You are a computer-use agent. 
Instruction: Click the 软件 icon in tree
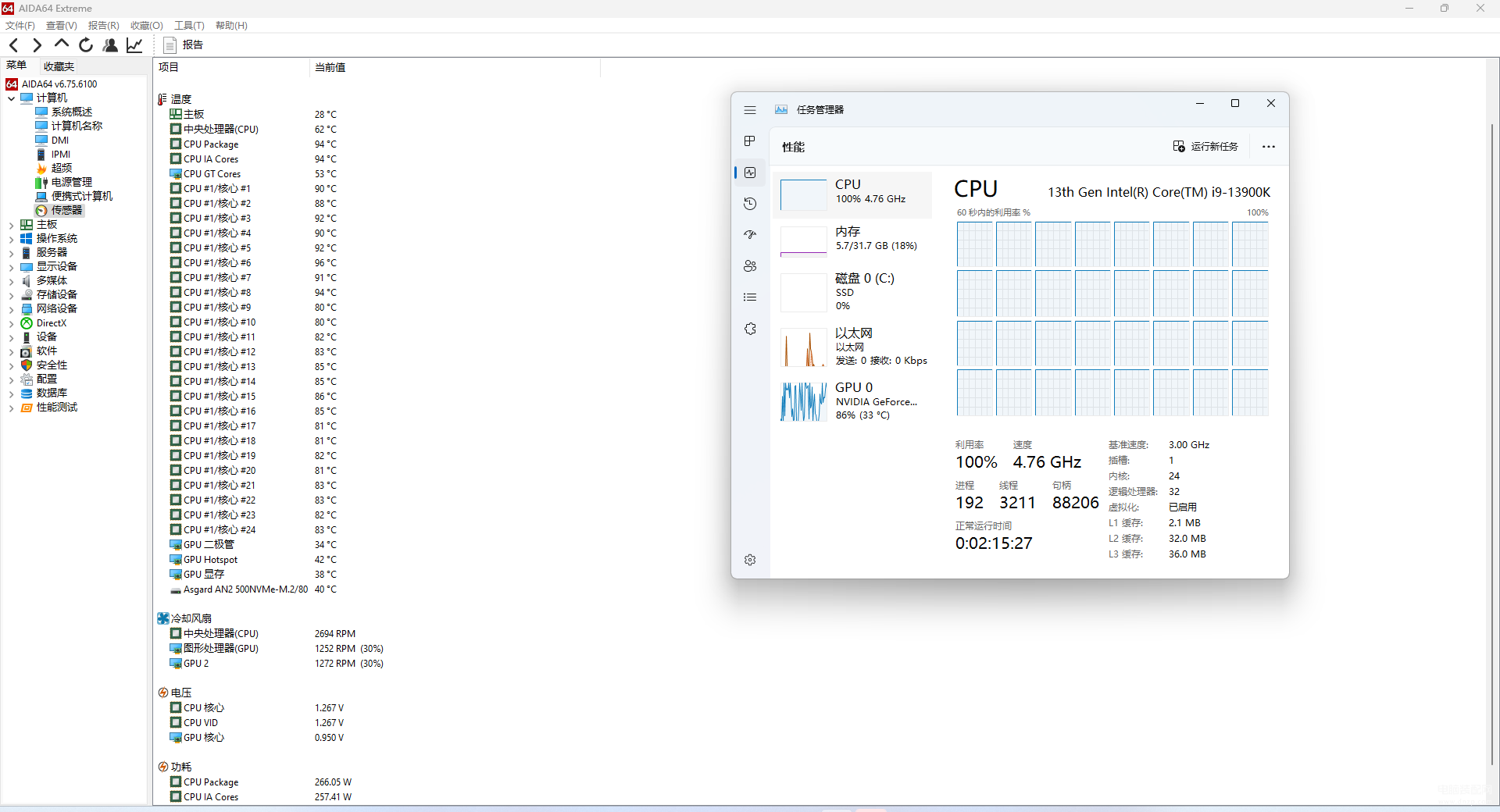[x=27, y=351]
